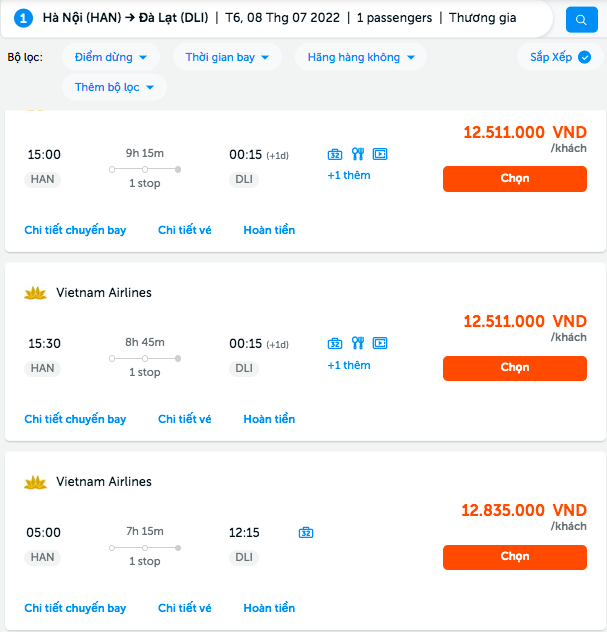Open Hoàn tiền tab for 15:00 flight
The height and width of the screenshot is (632, 607).
click(269, 230)
